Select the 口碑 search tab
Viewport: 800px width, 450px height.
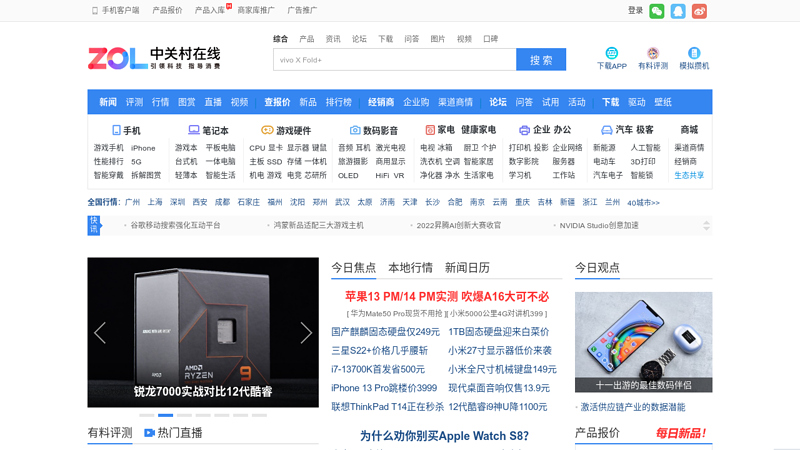click(490, 39)
